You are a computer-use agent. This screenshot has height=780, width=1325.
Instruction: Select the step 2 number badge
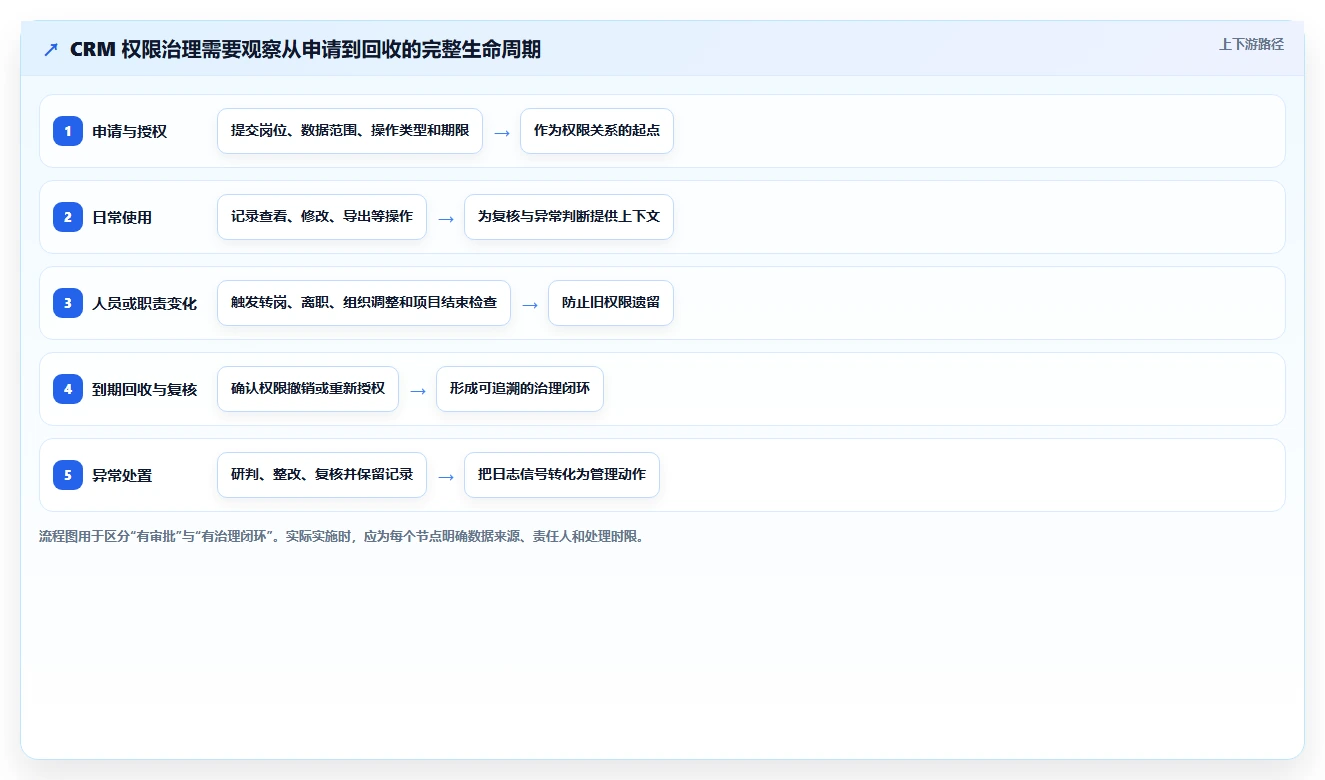click(x=68, y=217)
